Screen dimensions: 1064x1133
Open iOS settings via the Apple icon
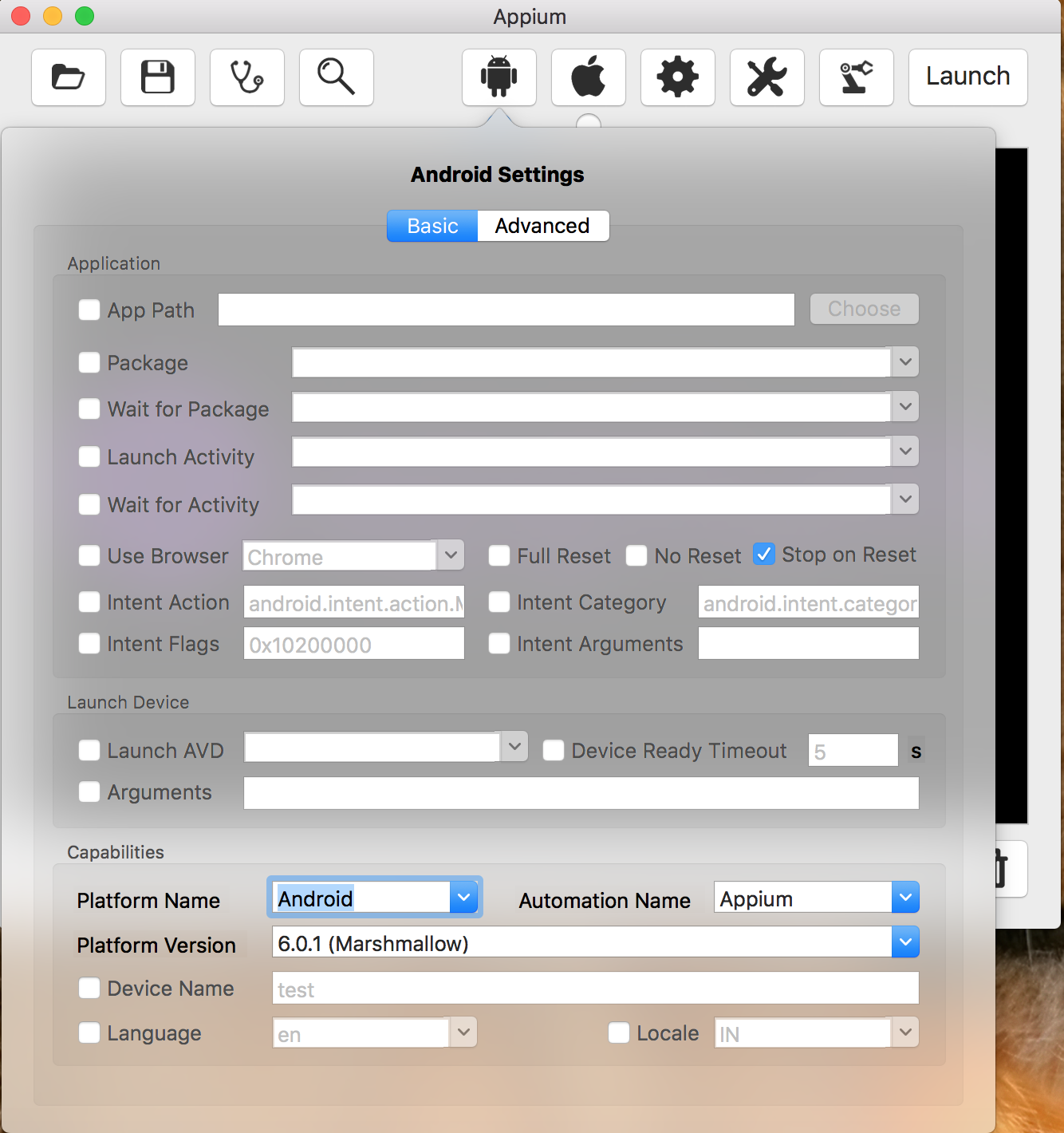(589, 77)
